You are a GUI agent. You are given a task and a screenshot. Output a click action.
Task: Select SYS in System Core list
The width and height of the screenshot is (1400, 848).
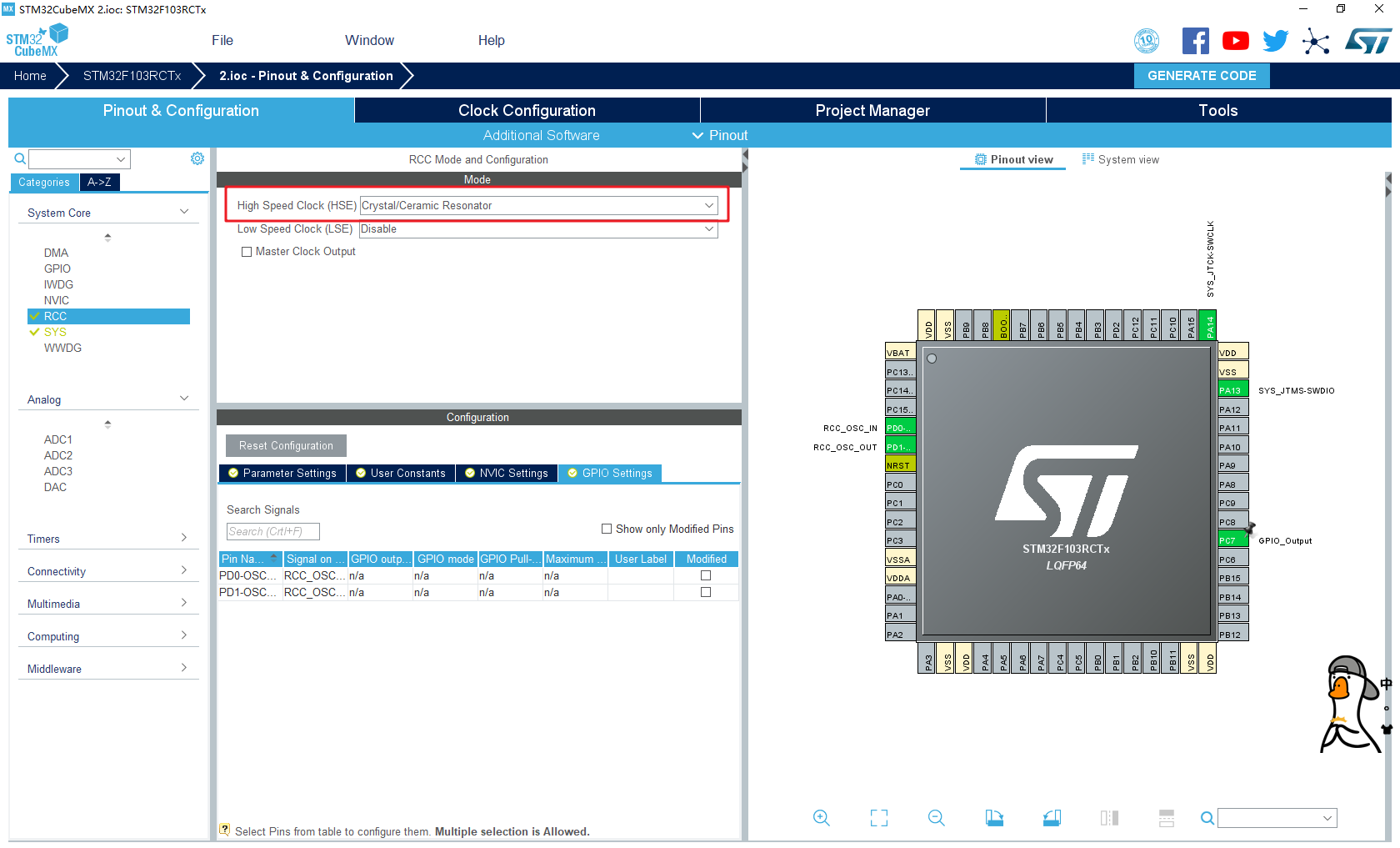coord(55,332)
